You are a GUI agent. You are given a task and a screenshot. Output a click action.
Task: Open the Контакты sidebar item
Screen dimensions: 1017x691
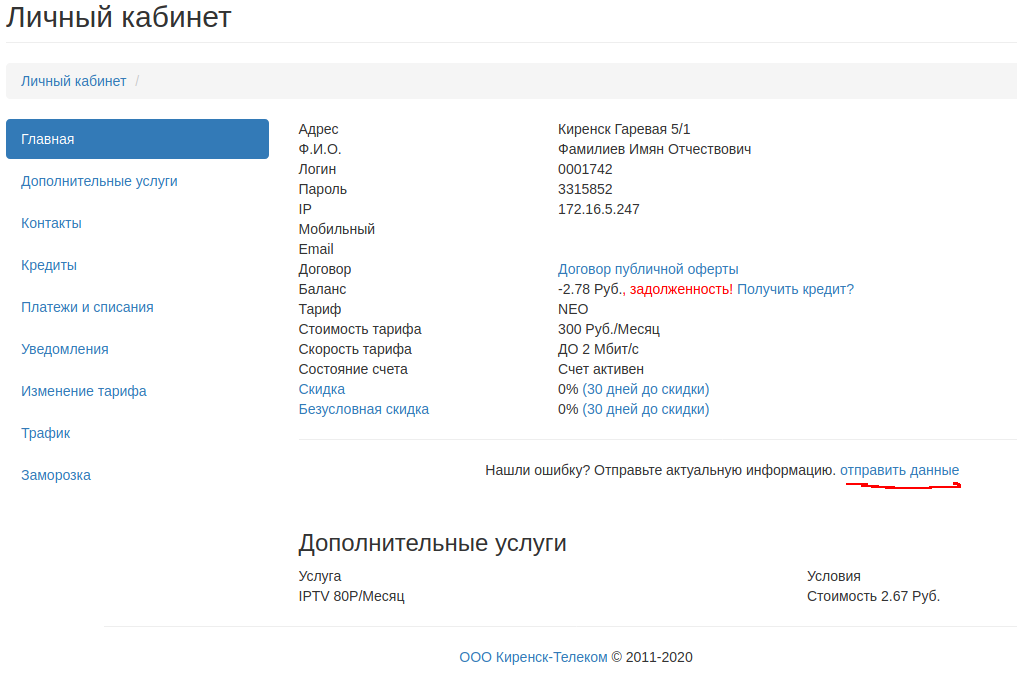pyautogui.click(x=51, y=223)
